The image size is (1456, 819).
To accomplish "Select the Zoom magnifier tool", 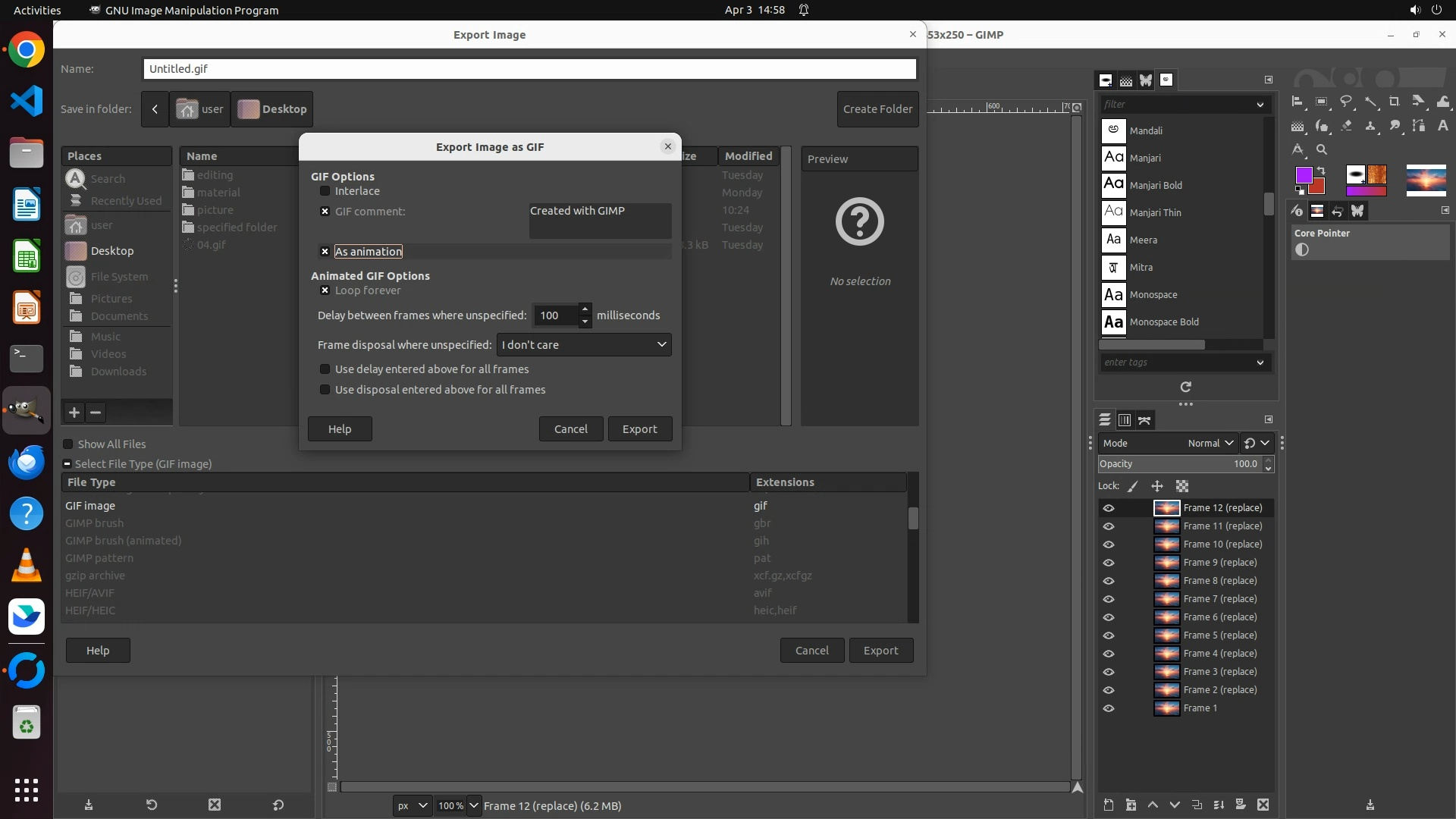I will [1322, 150].
